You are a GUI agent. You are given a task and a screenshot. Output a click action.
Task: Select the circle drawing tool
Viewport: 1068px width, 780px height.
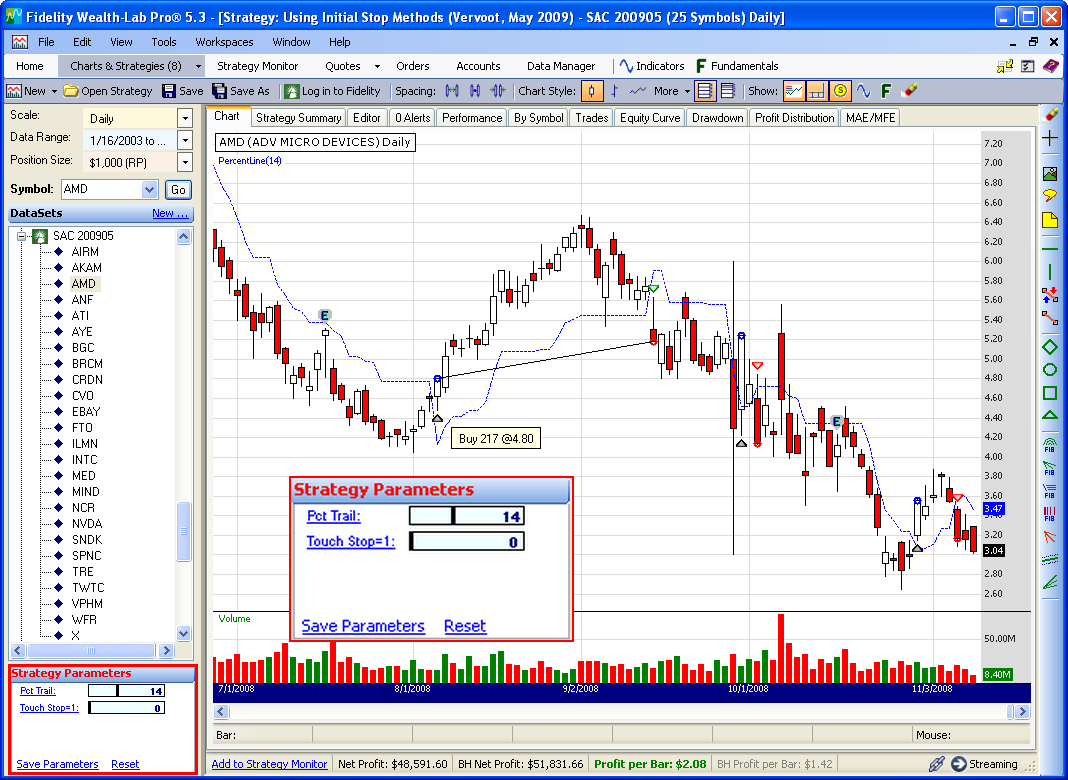pos(1050,370)
